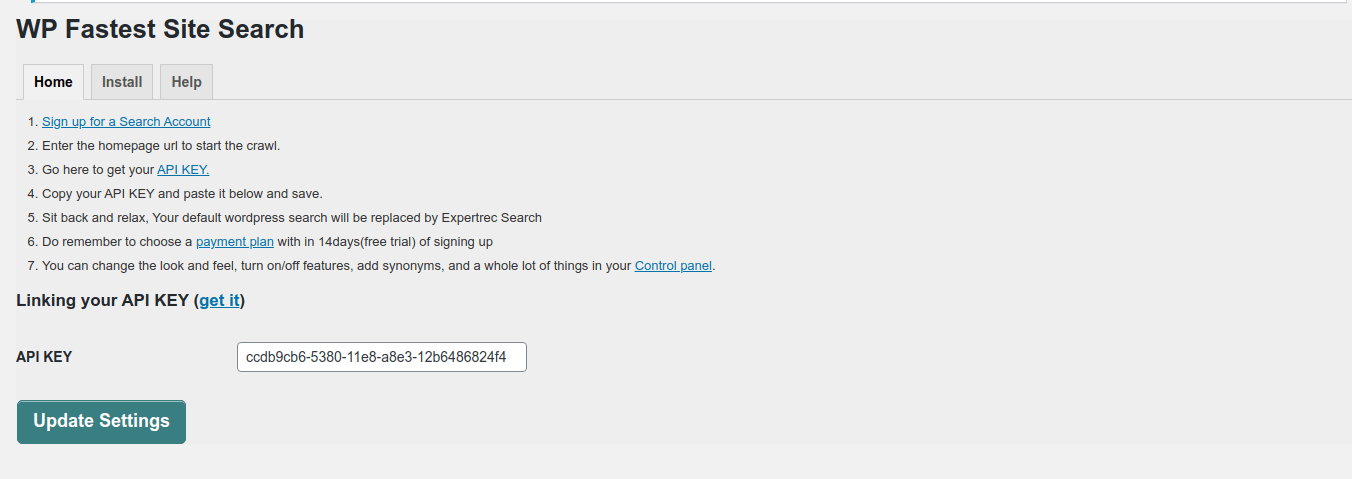
Task: Click the 'WP Fastest Site Search' heading
Action: [160, 29]
